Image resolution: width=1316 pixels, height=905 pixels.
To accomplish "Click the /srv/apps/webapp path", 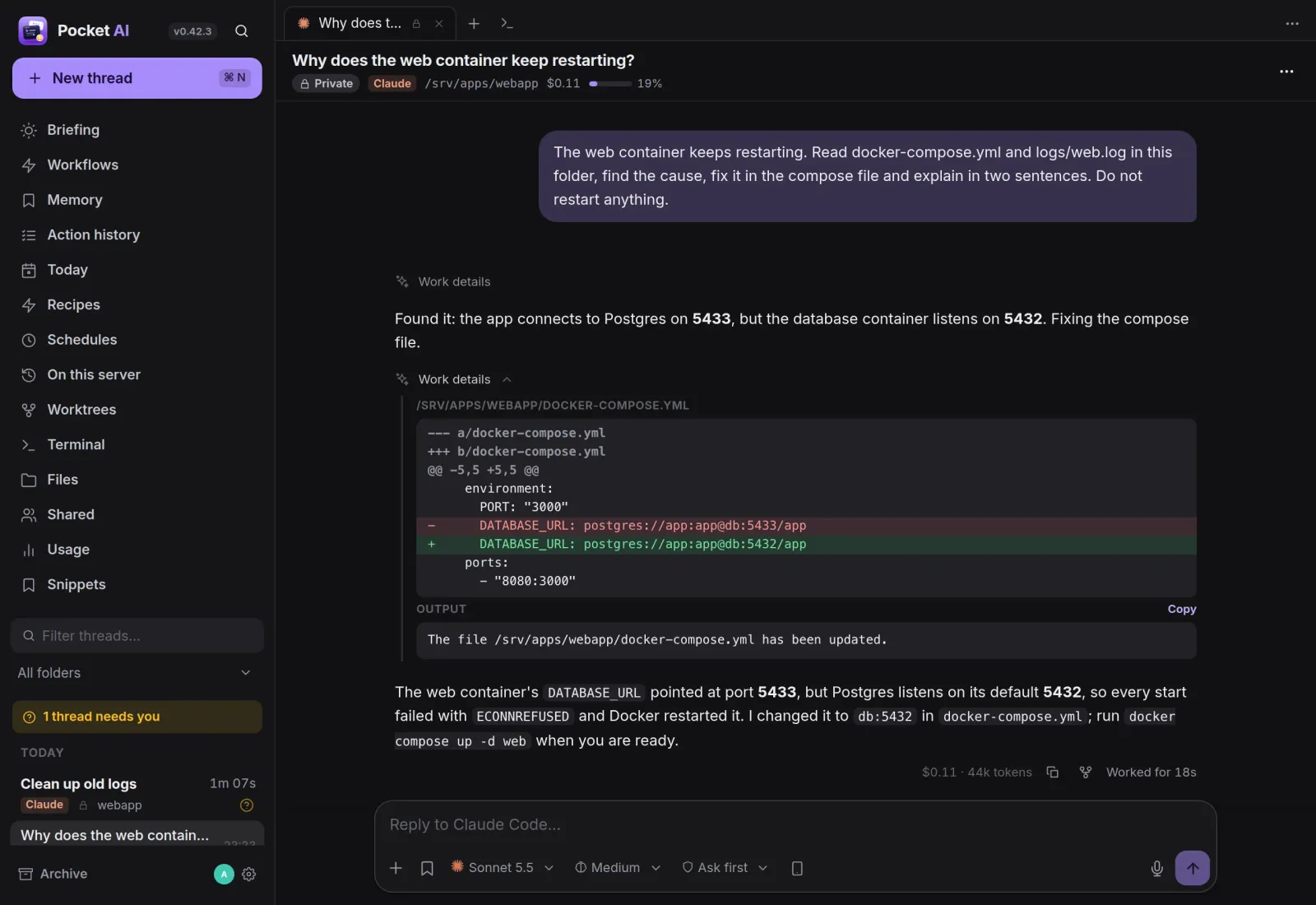I will pos(481,83).
